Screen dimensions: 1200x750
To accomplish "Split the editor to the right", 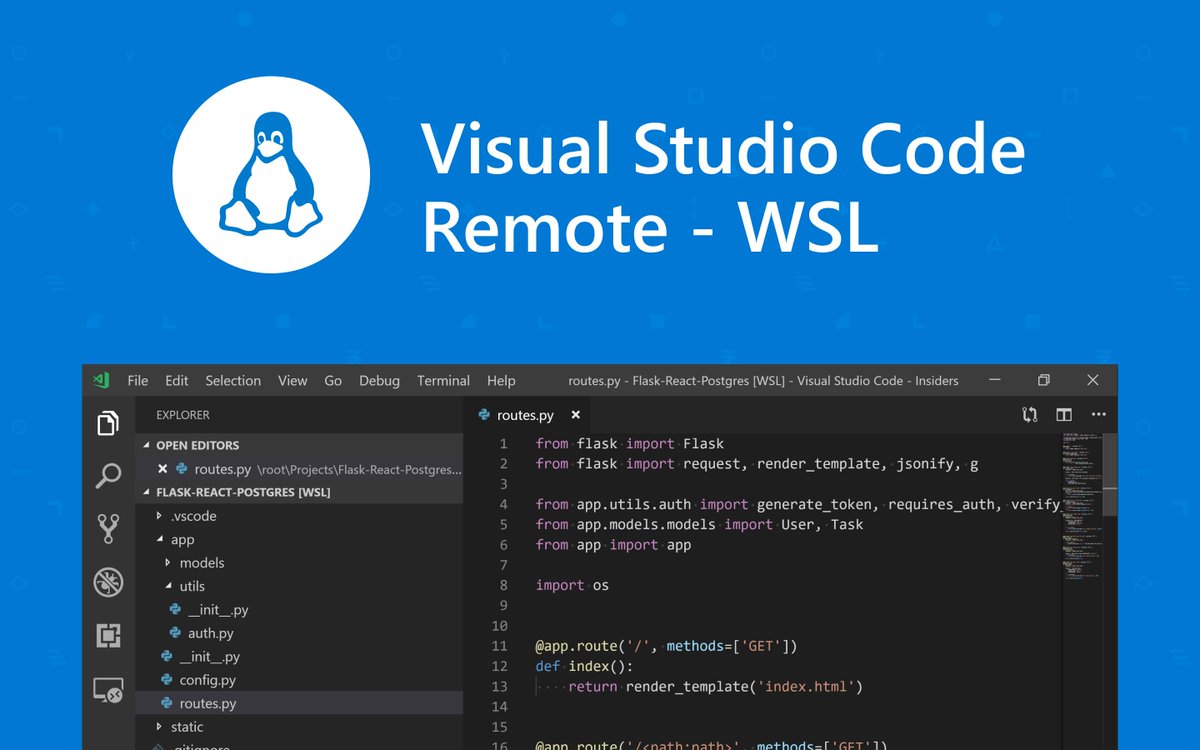I will click(1064, 415).
